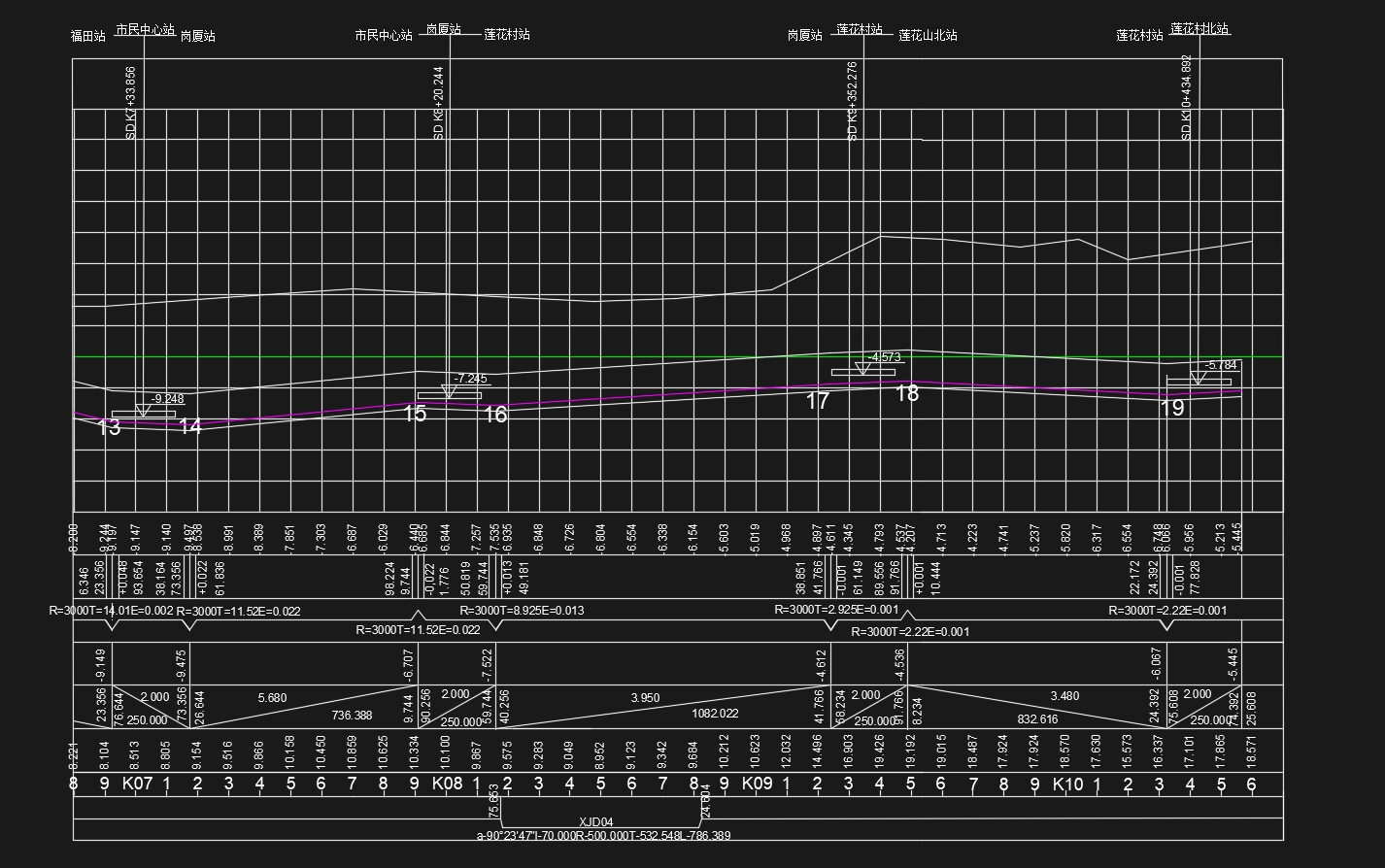This screenshot has width=1385, height=868.
Task: Click the station label '莲花山北站'
Action: click(x=928, y=35)
